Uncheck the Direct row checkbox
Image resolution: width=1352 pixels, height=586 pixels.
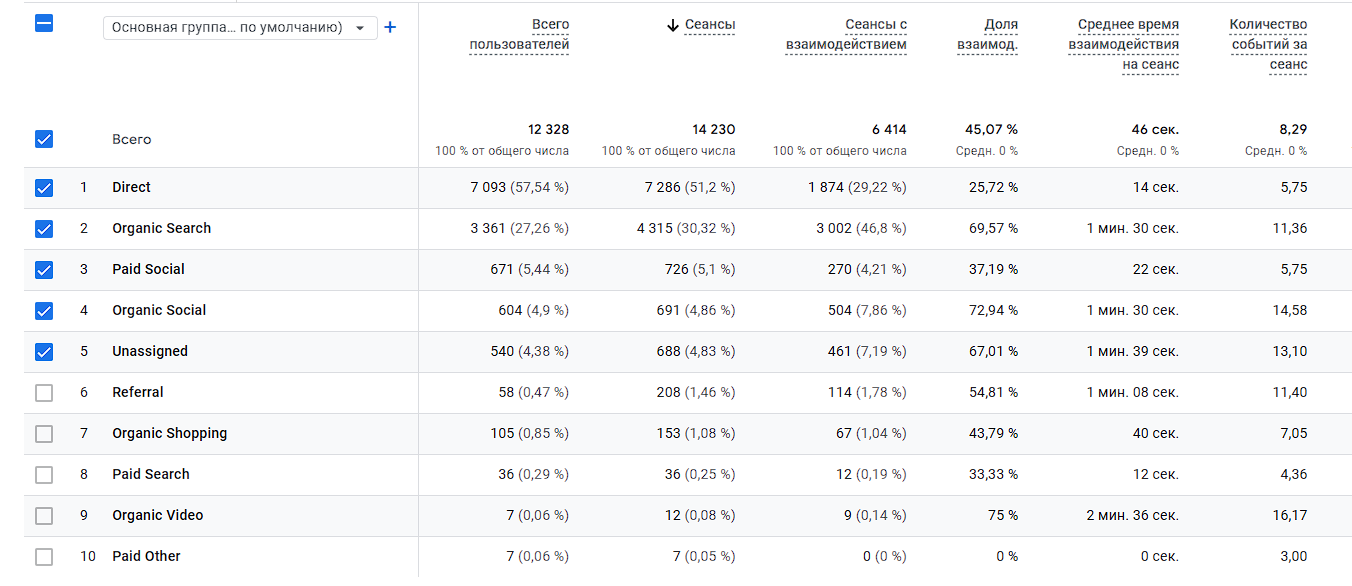(x=44, y=187)
